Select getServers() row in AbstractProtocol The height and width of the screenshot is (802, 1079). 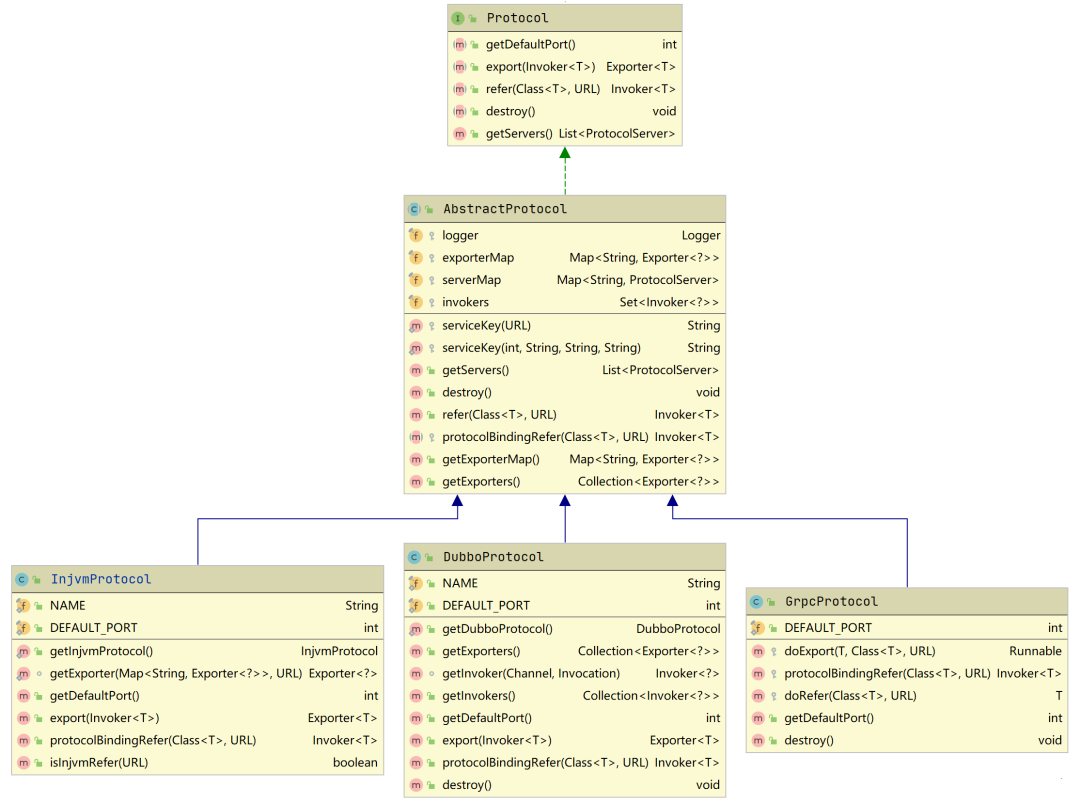565,371
